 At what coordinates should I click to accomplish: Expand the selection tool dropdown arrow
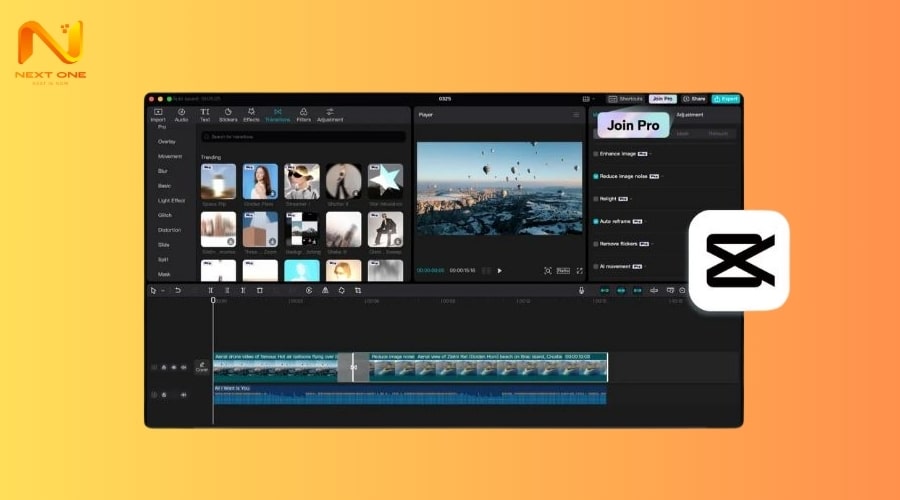point(163,290)
